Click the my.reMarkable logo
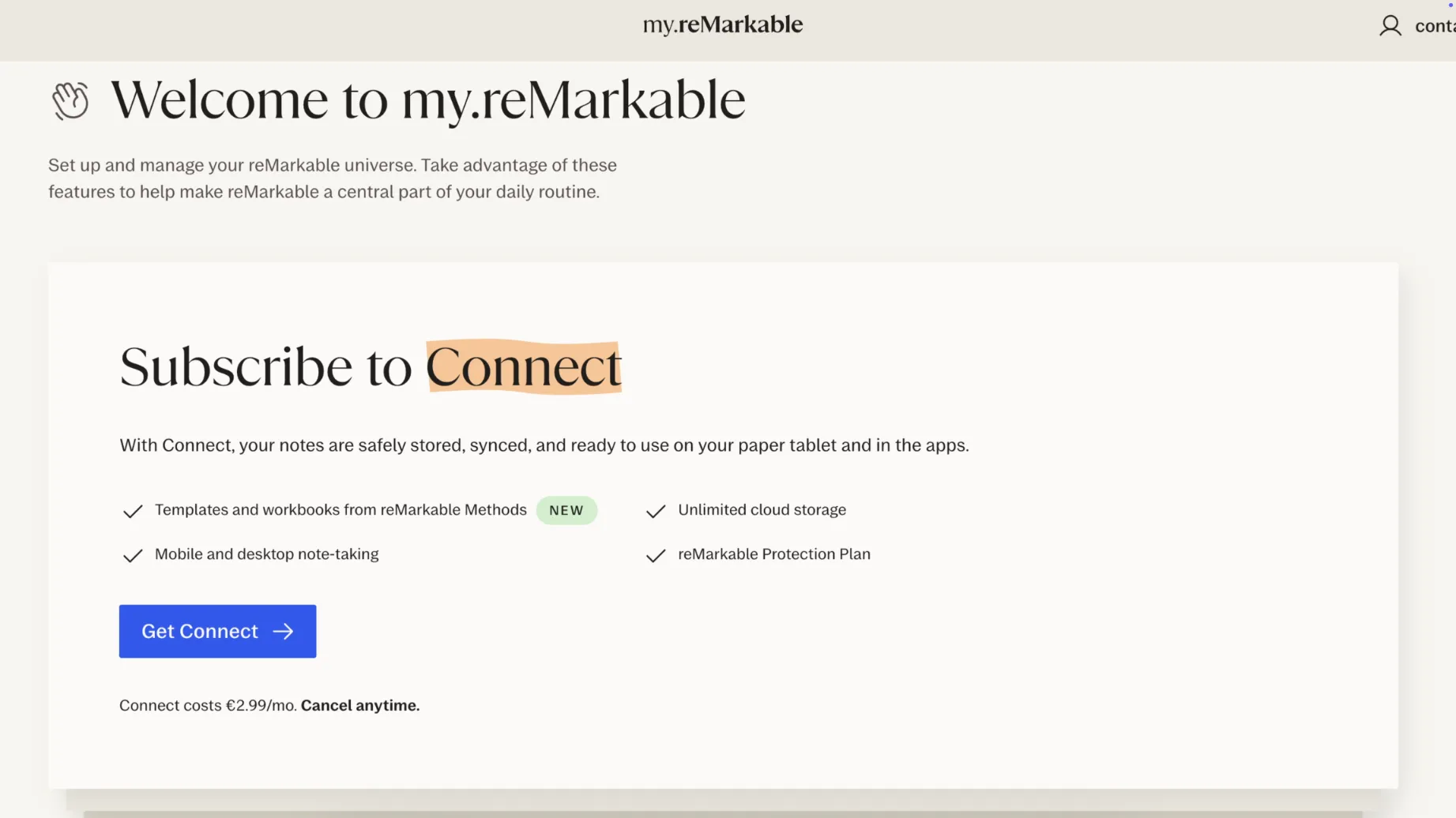Viewport: 1456px width, 818px height. [x=723, y=25]
